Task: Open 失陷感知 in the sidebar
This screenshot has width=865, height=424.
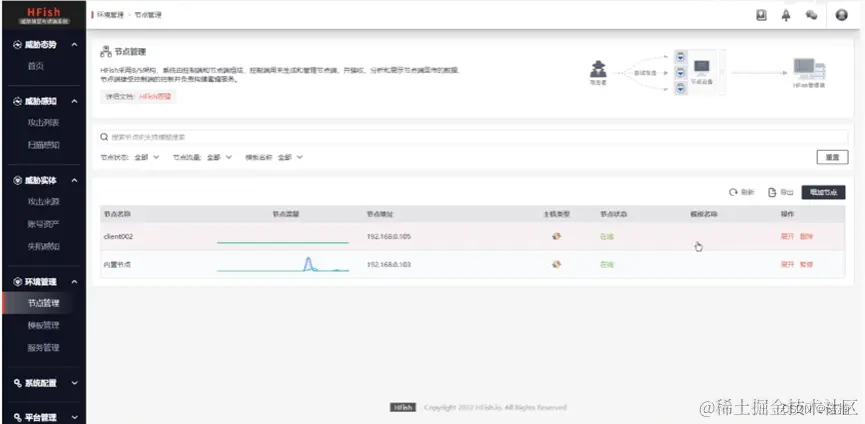Action: [x=43, y=246]
